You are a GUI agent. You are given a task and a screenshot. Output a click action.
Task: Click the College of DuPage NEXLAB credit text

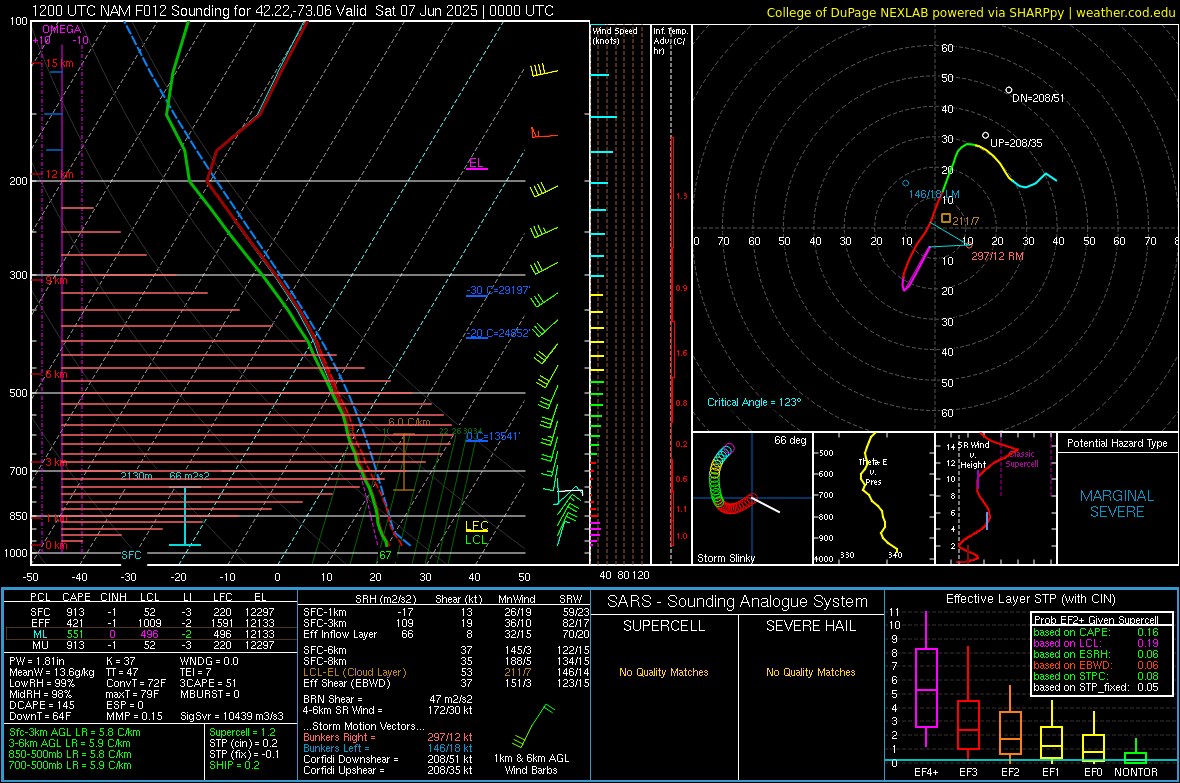[970, 12]
